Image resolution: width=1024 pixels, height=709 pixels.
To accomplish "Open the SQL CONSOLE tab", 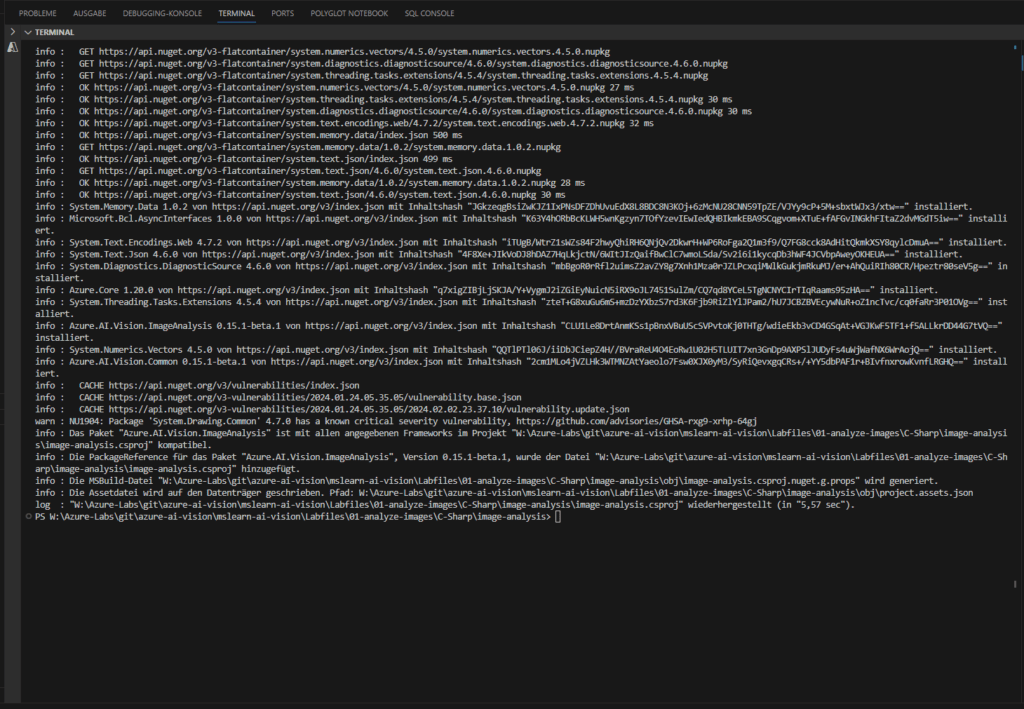I will [x=429, y=13].
